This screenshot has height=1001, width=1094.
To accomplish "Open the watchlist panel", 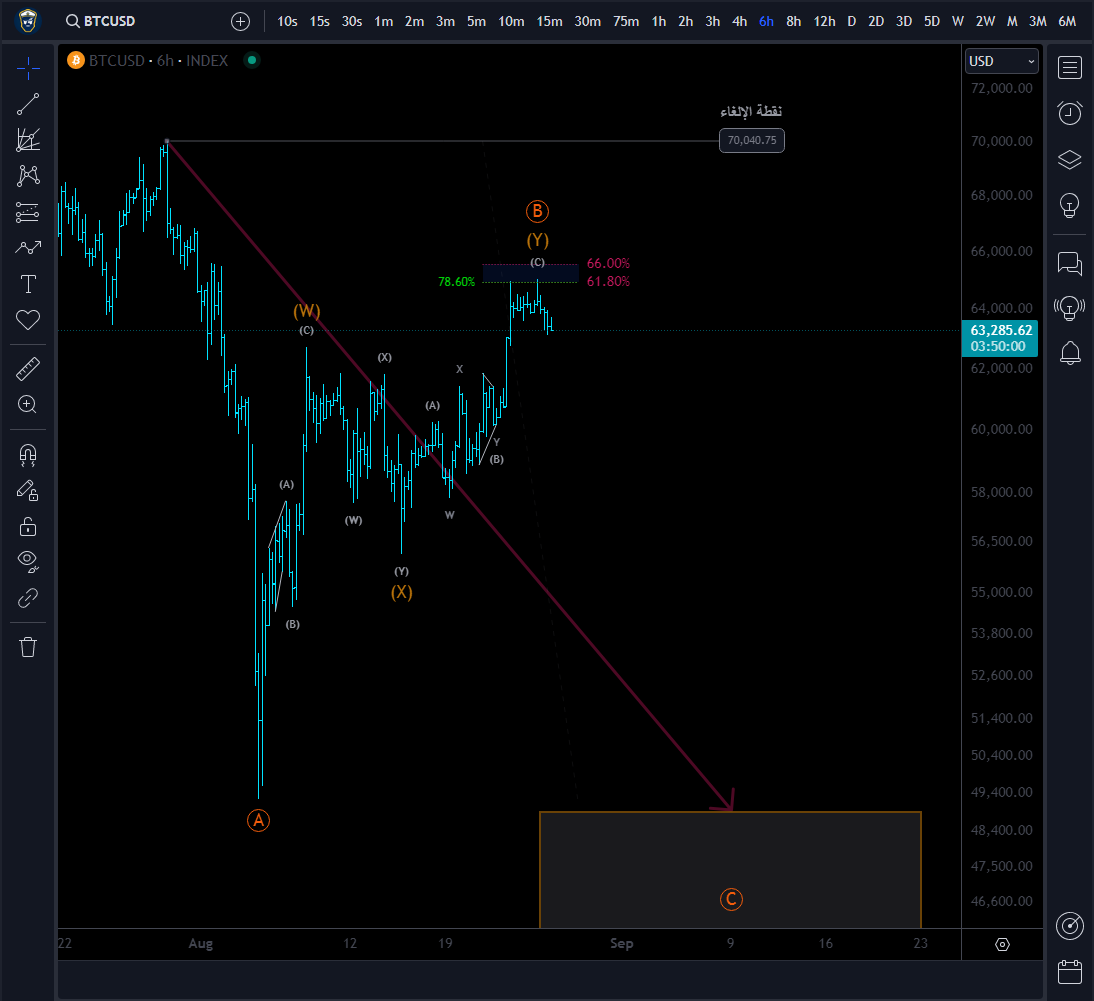I will tap(1070, 68).
